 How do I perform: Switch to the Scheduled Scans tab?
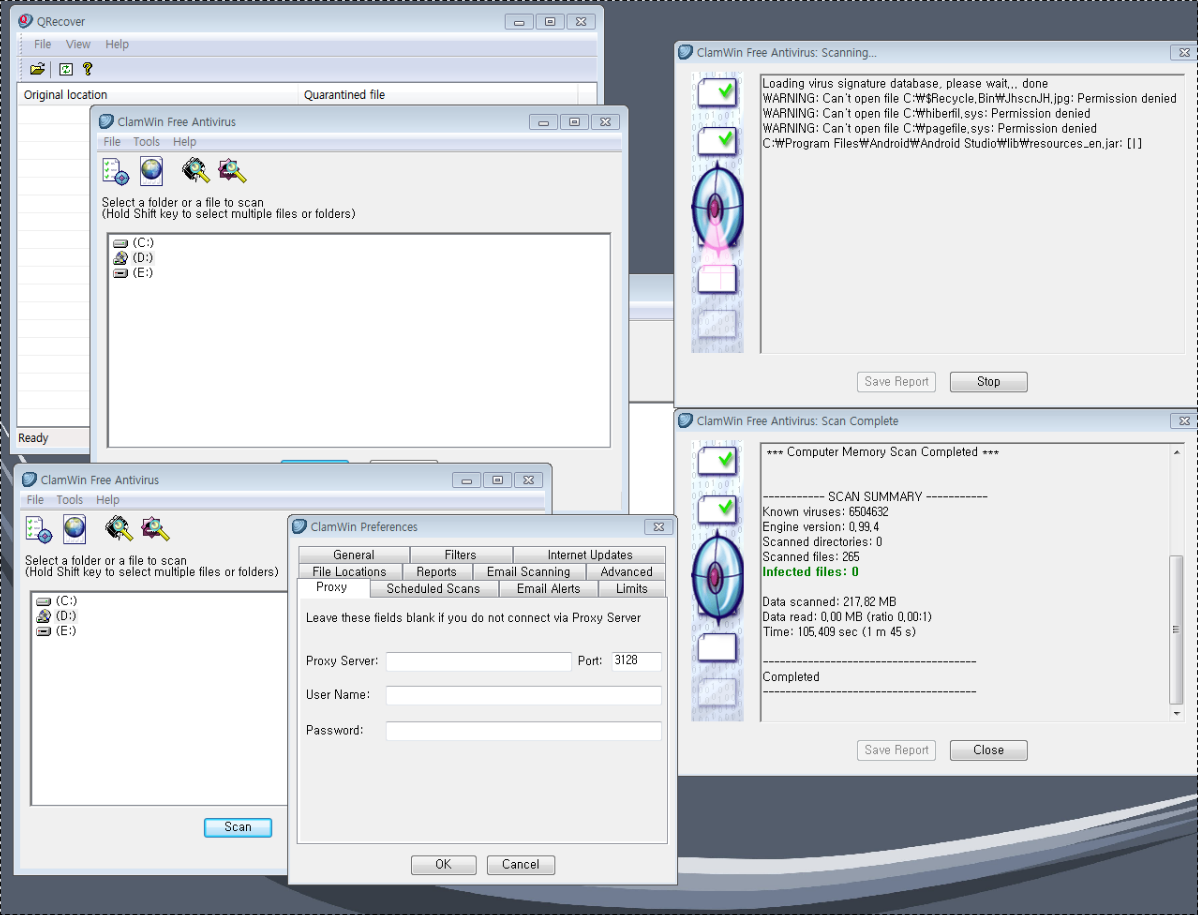[x=433, y=589]
